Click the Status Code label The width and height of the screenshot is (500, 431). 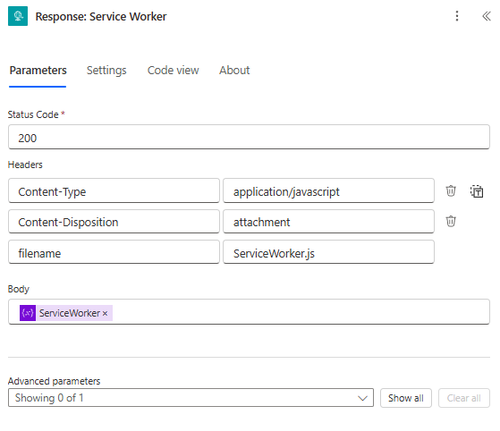coord(33,115)
